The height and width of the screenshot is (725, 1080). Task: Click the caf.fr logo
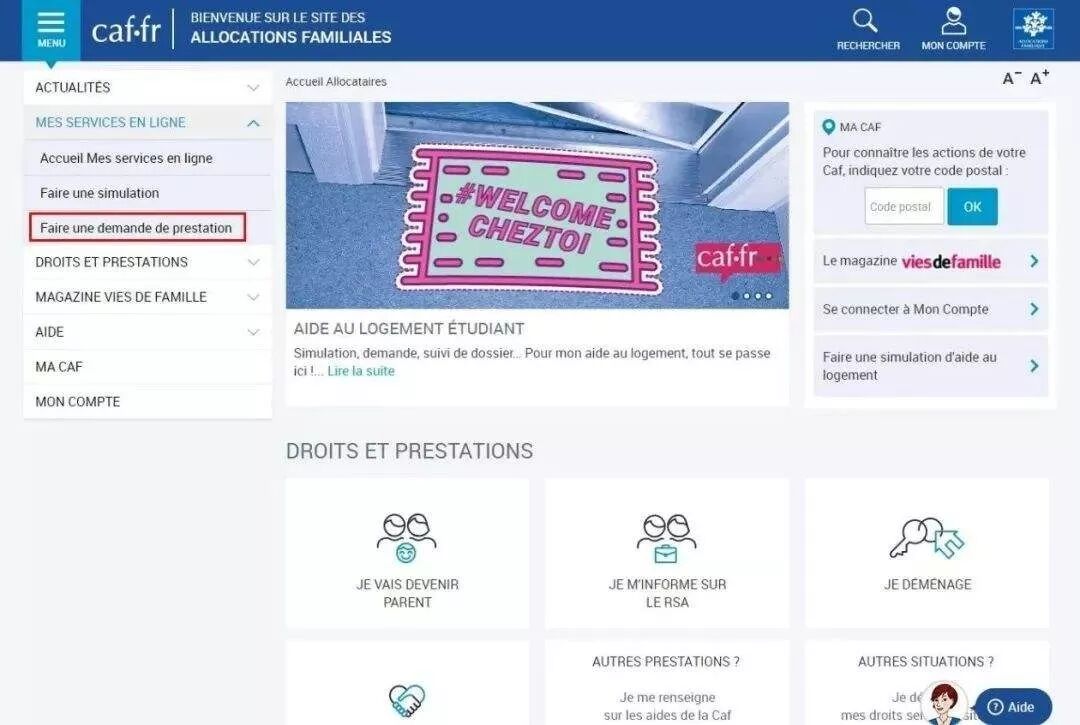(126, 30)
